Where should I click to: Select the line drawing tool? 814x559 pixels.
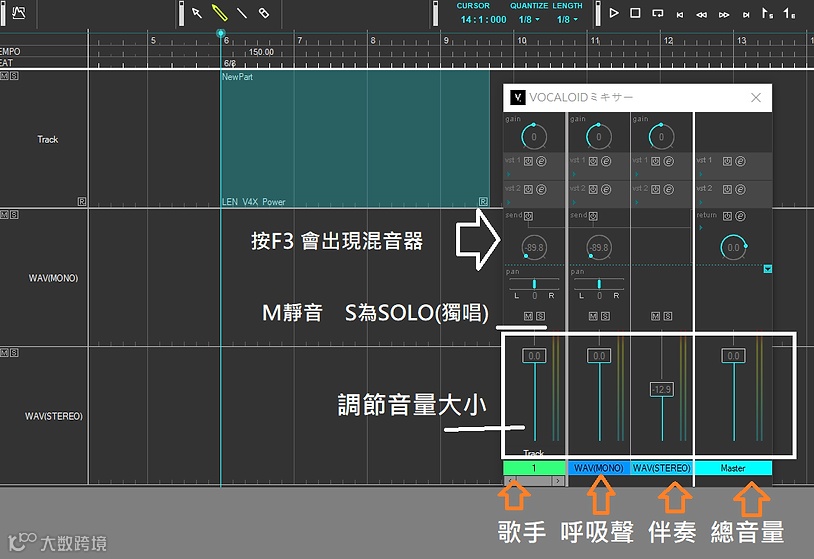(242, 13)
